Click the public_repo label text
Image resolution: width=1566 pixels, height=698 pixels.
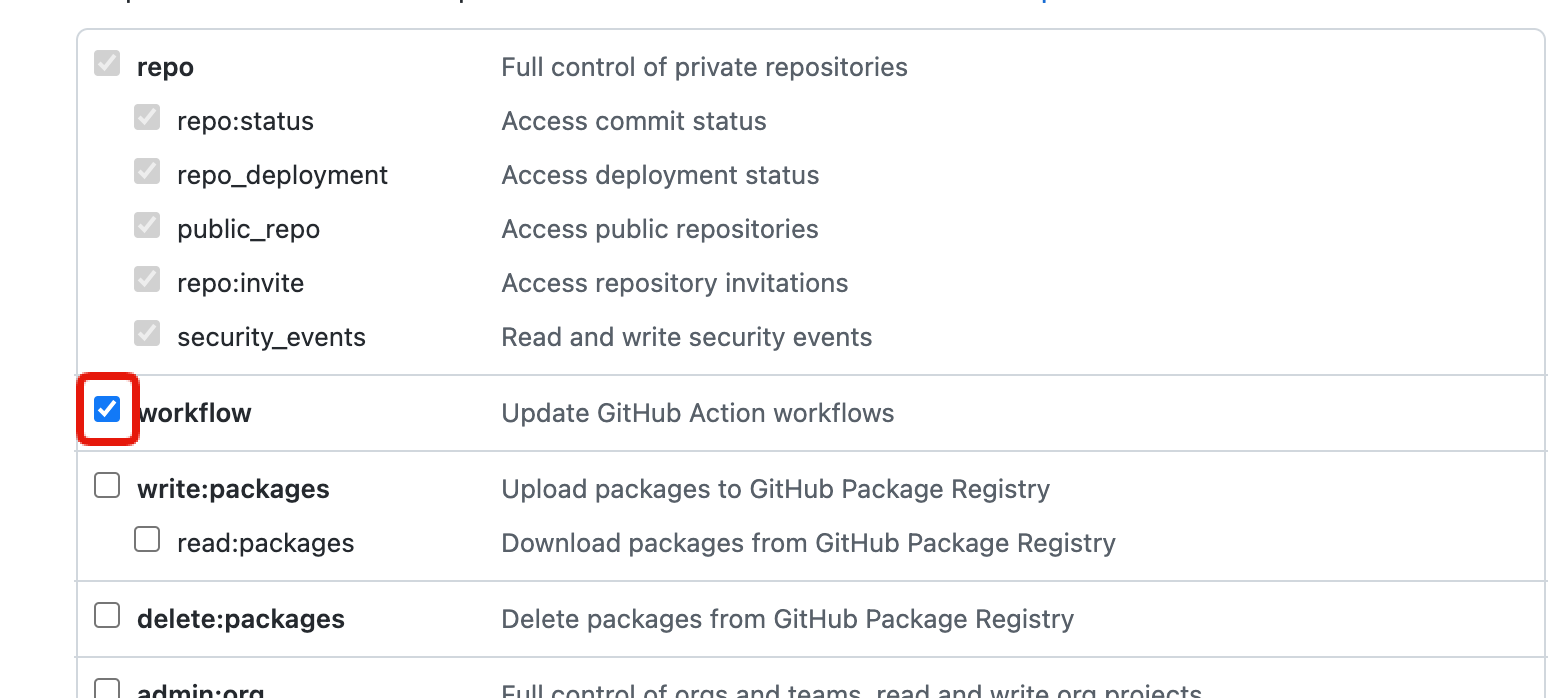click(248, 229)
